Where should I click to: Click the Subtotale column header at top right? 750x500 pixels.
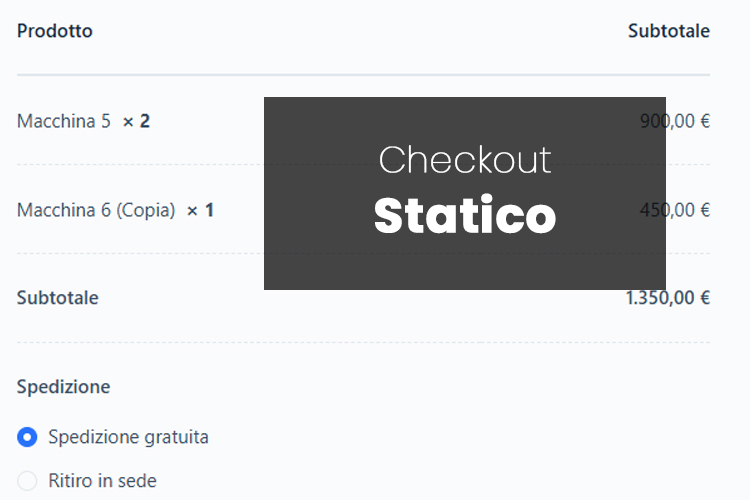point(668,31)
